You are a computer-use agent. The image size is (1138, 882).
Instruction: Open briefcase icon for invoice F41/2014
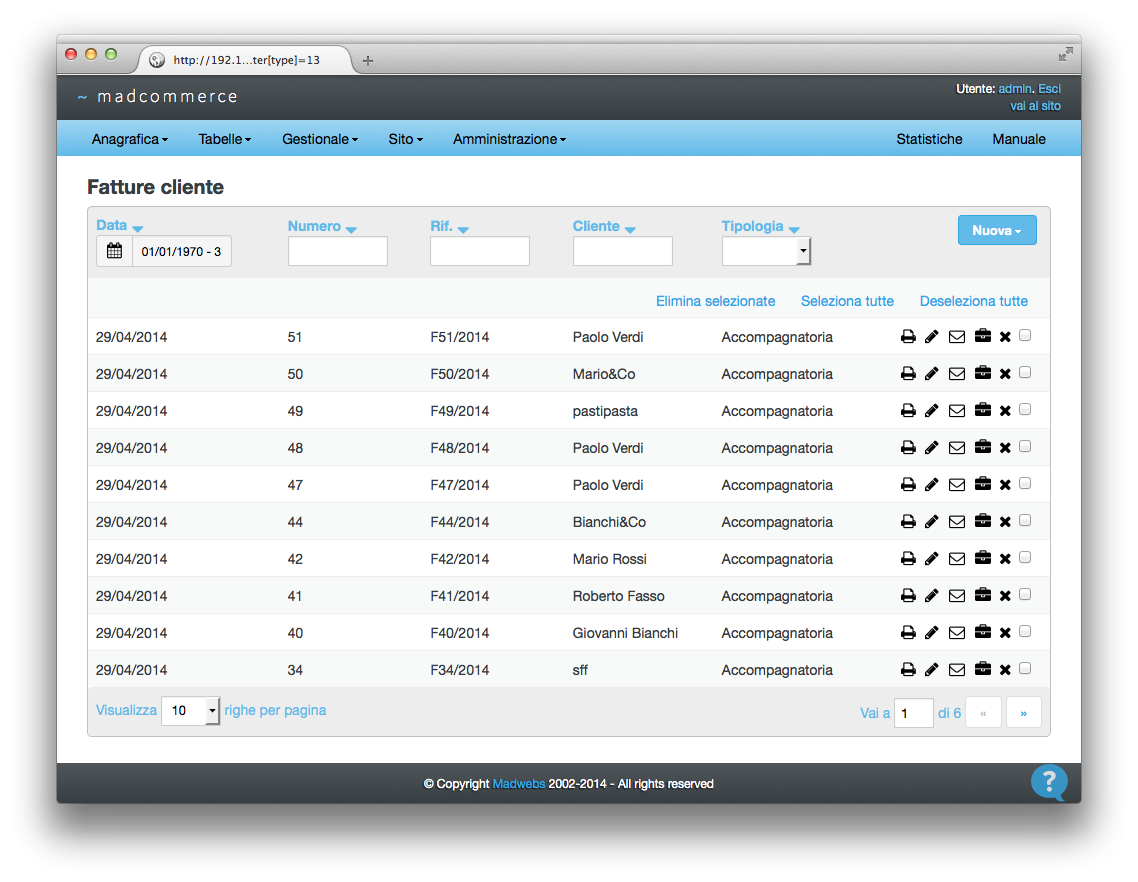point(983,595)
